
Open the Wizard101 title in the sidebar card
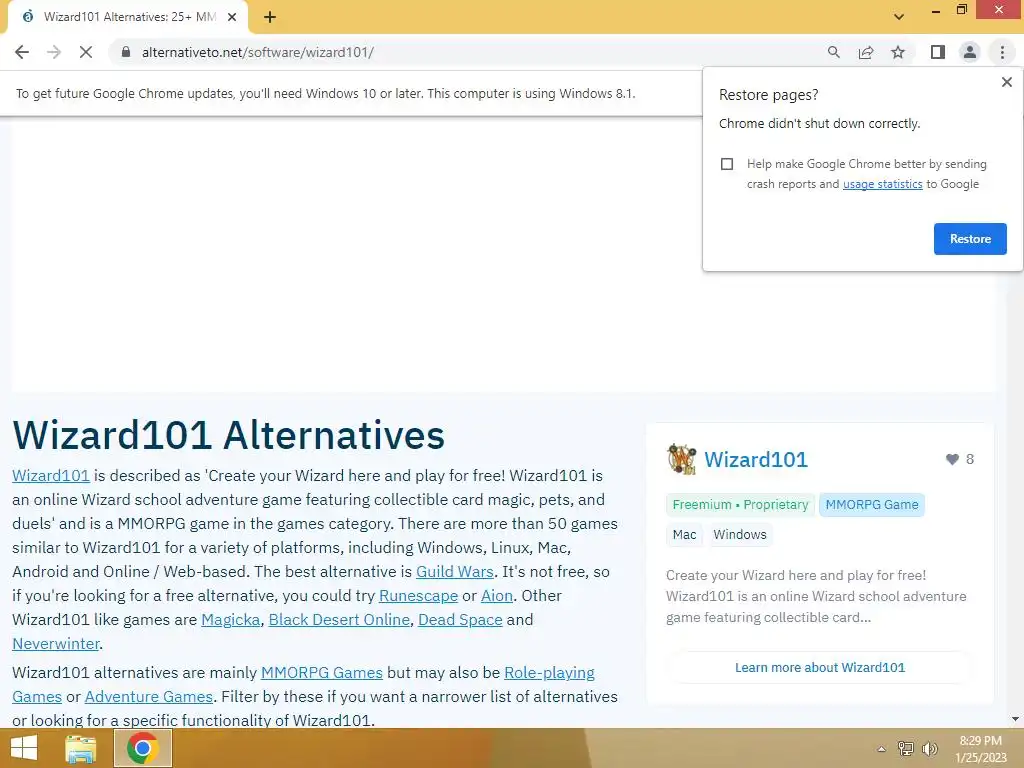[x=756, y=460]
